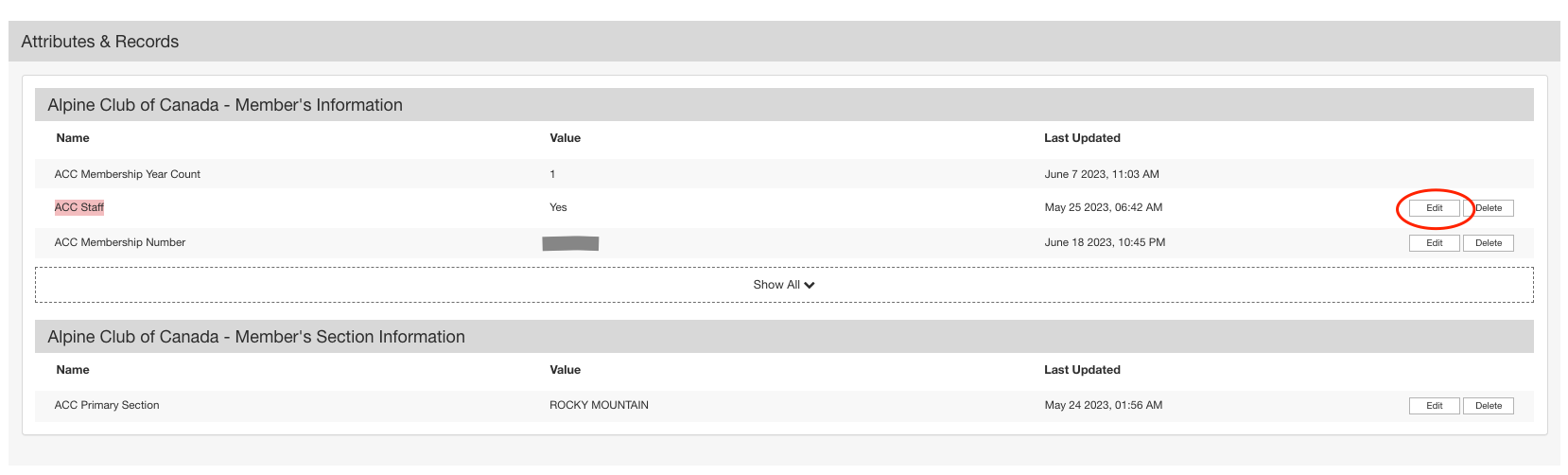Viewport: 1568px width, 475px height.
Task: Click the Attributes & Records heading
Action: pos(100,42)
